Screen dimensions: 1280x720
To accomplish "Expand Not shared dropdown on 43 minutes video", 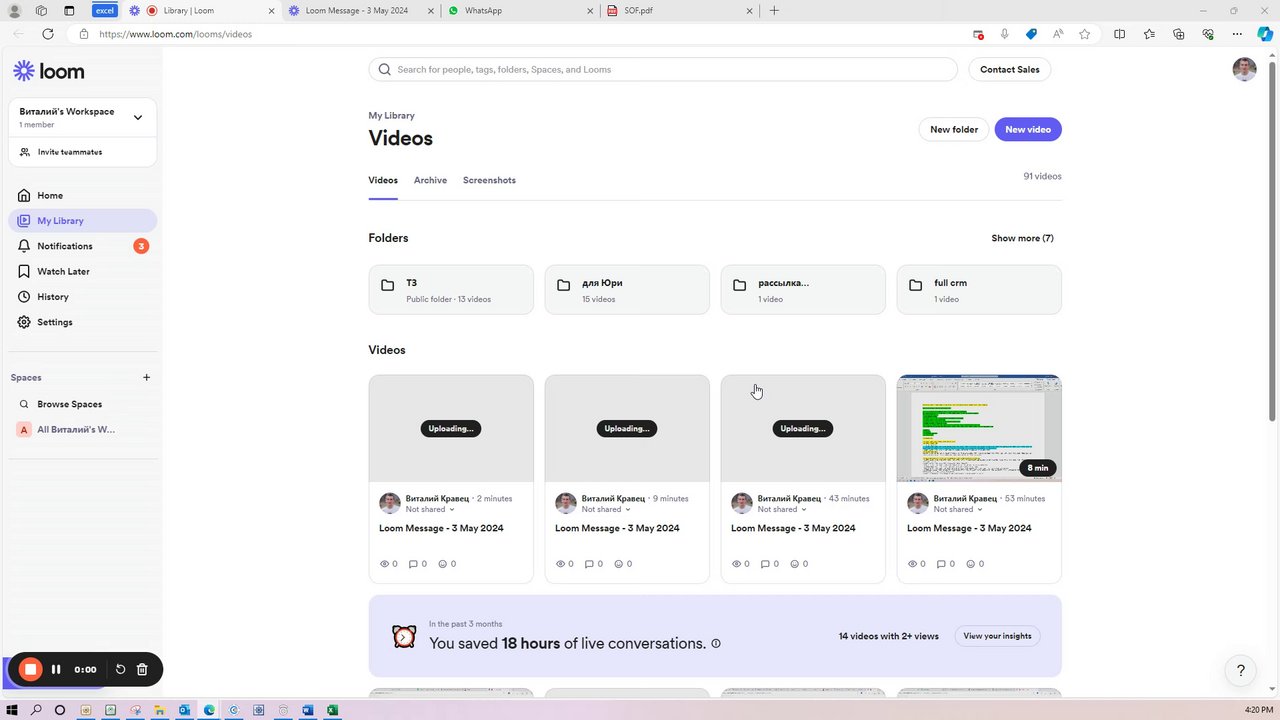I will point(782,509).
